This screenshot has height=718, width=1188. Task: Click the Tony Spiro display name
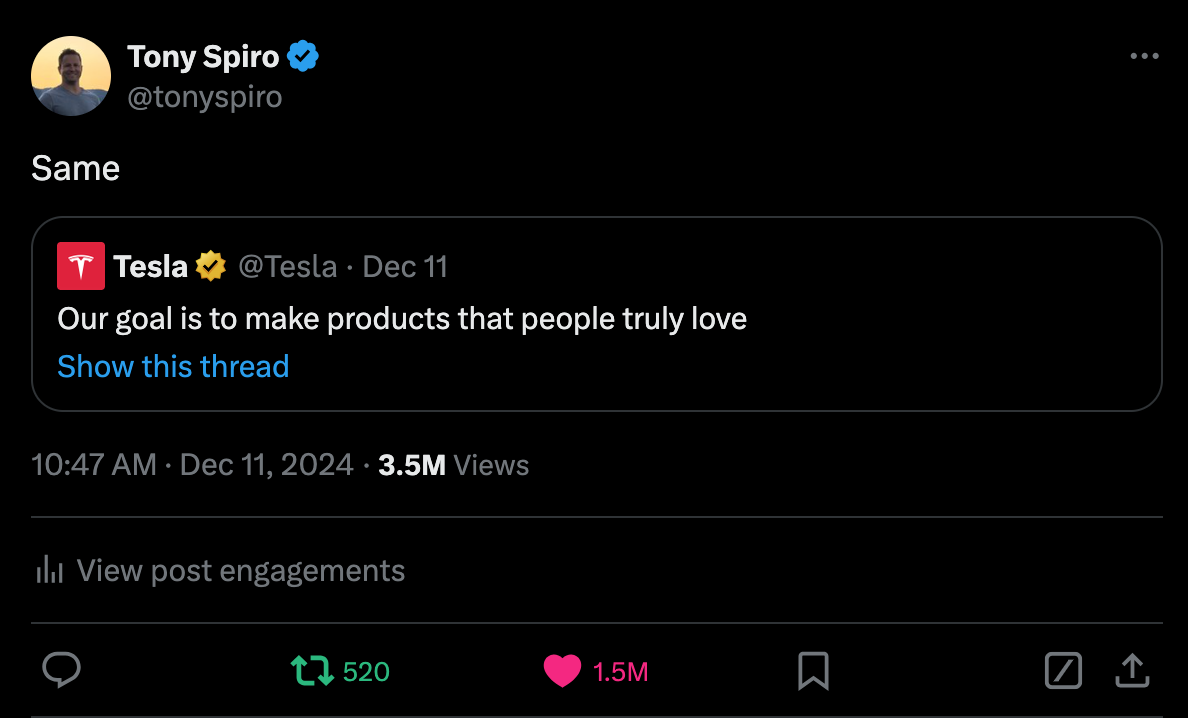203,57
